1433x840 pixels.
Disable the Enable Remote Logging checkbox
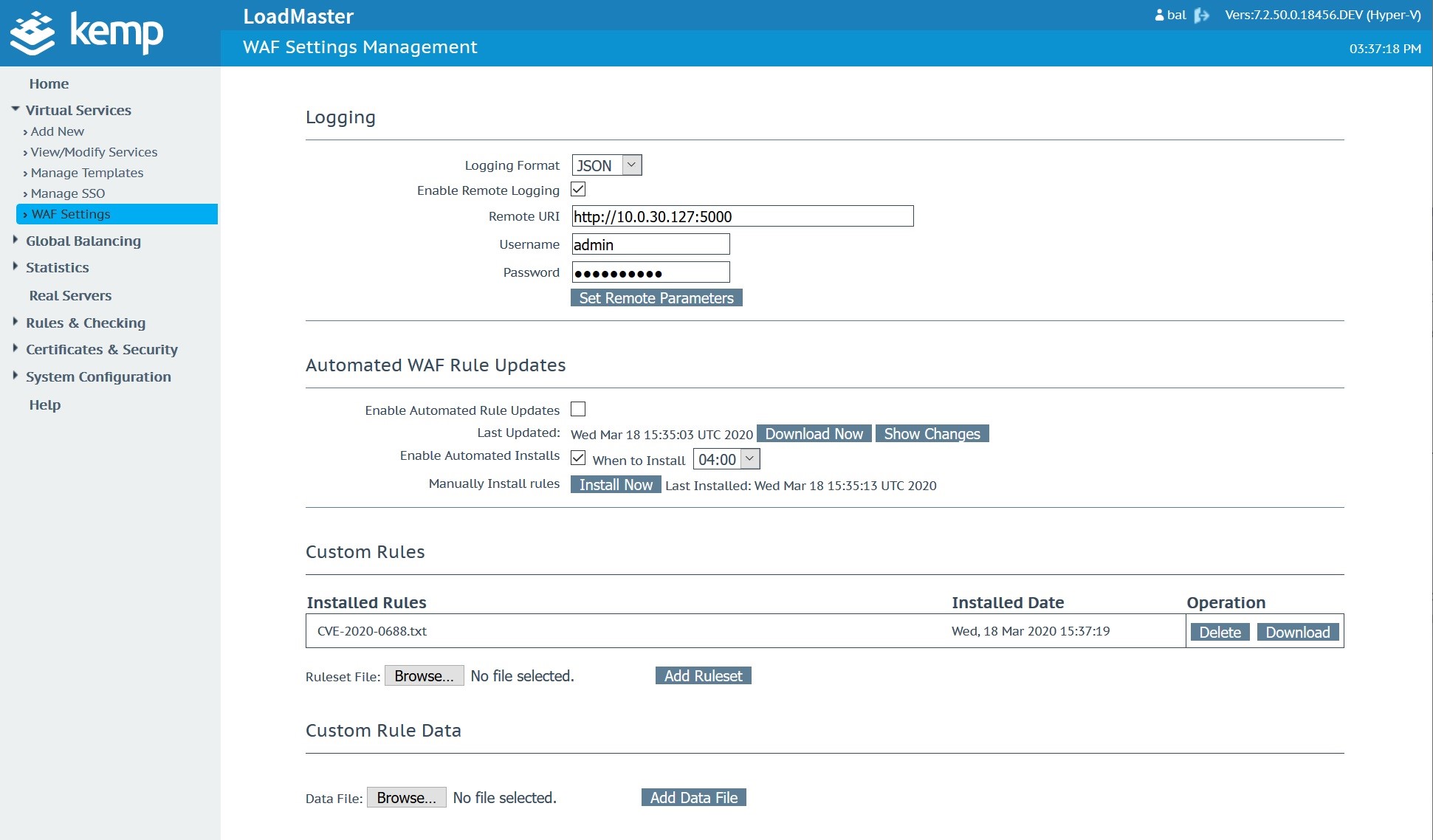click(x=578, y=190)
